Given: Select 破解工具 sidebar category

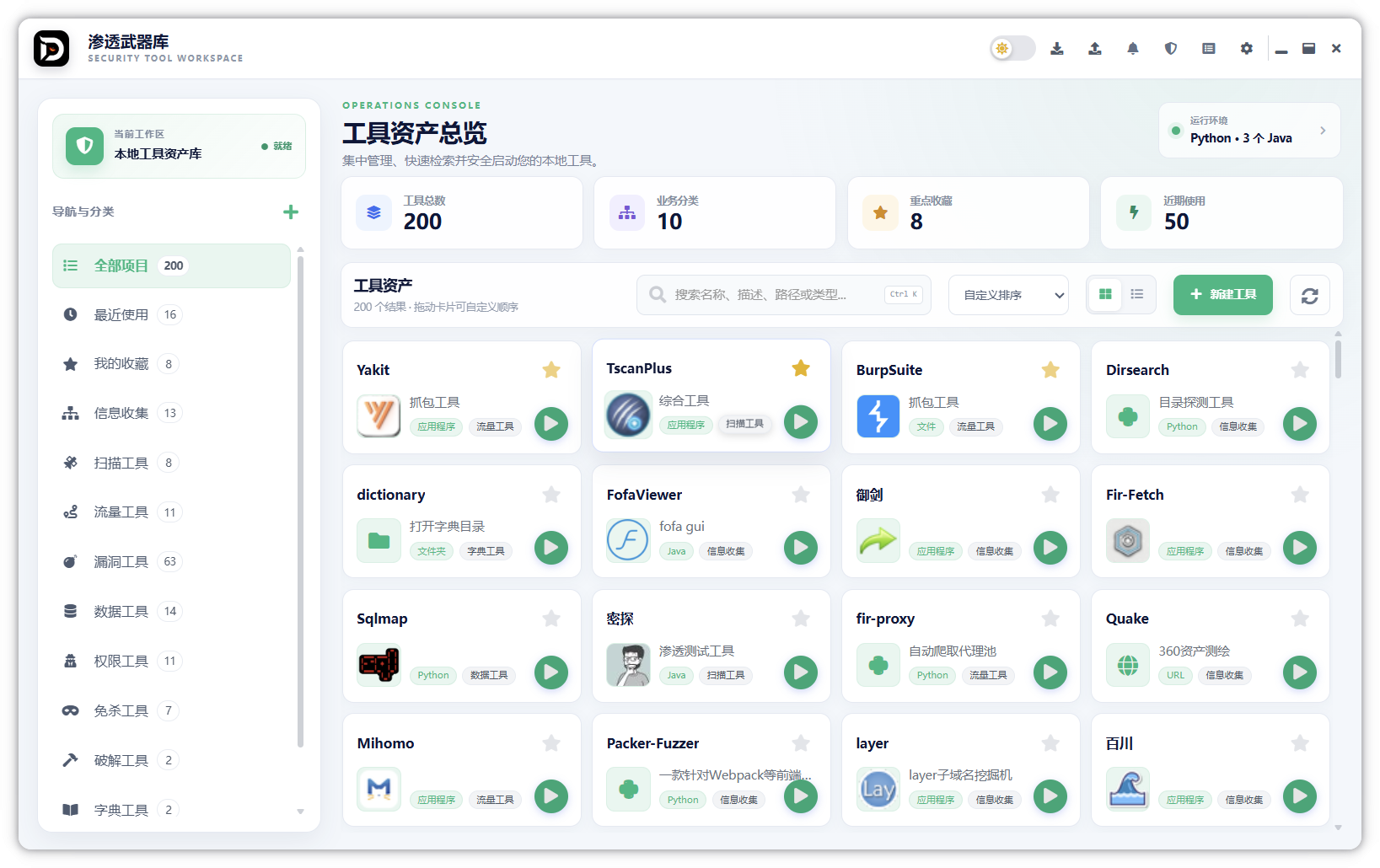Looking at the screenshot, I should pos(171,760).
